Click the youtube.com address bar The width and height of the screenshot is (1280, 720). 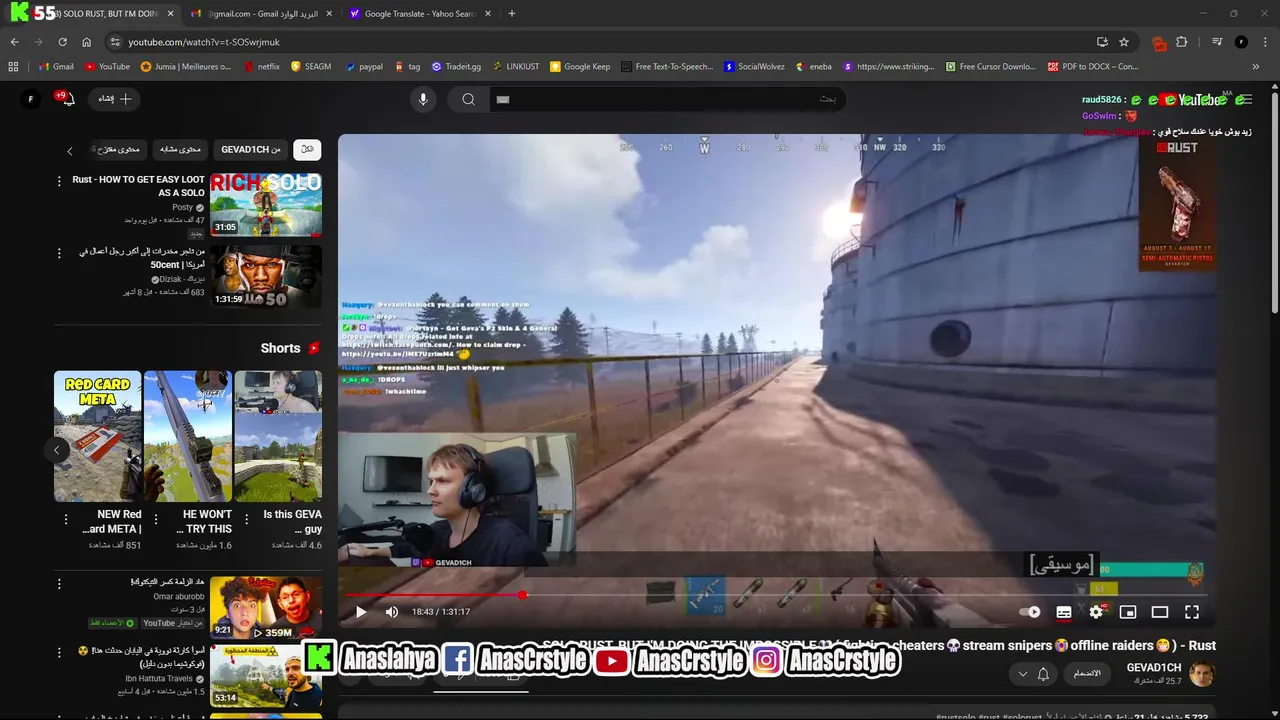pos(600,42)
